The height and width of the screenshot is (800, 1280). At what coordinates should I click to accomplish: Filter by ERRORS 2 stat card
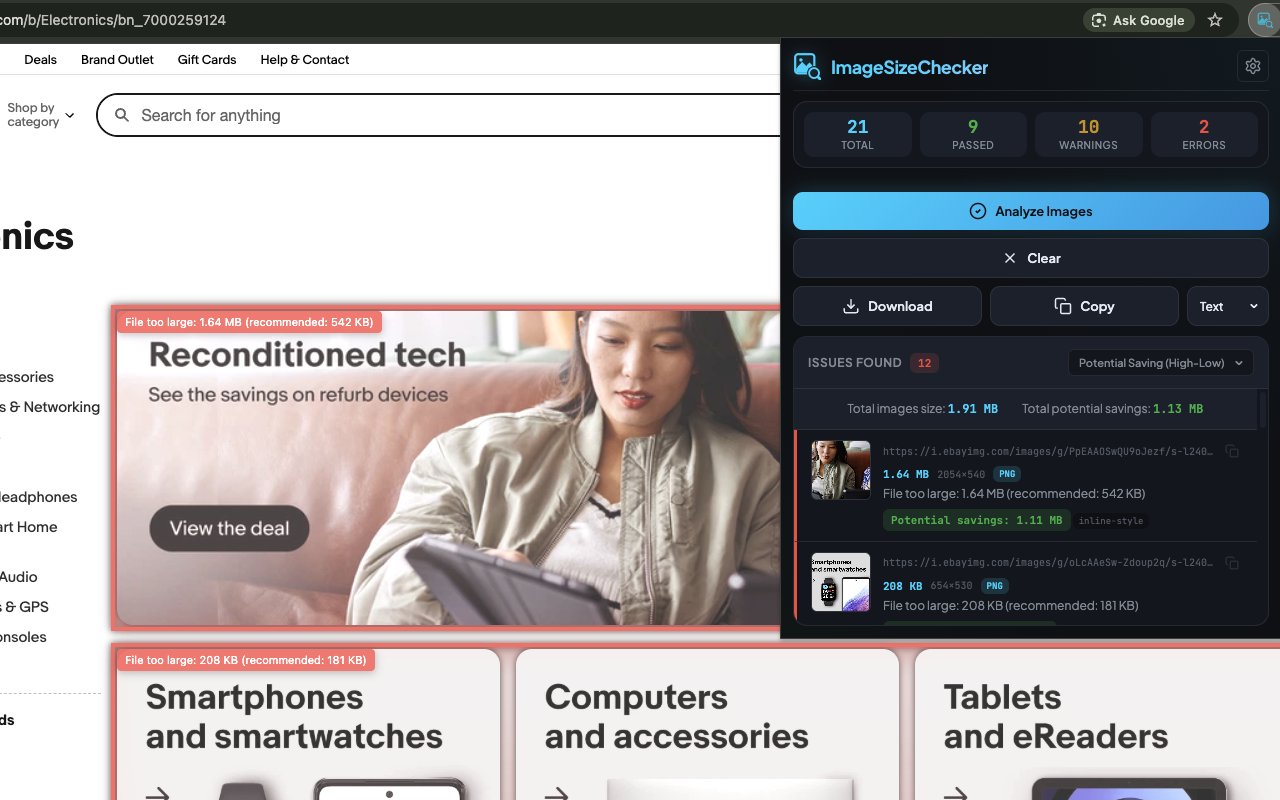point(1204,134)
